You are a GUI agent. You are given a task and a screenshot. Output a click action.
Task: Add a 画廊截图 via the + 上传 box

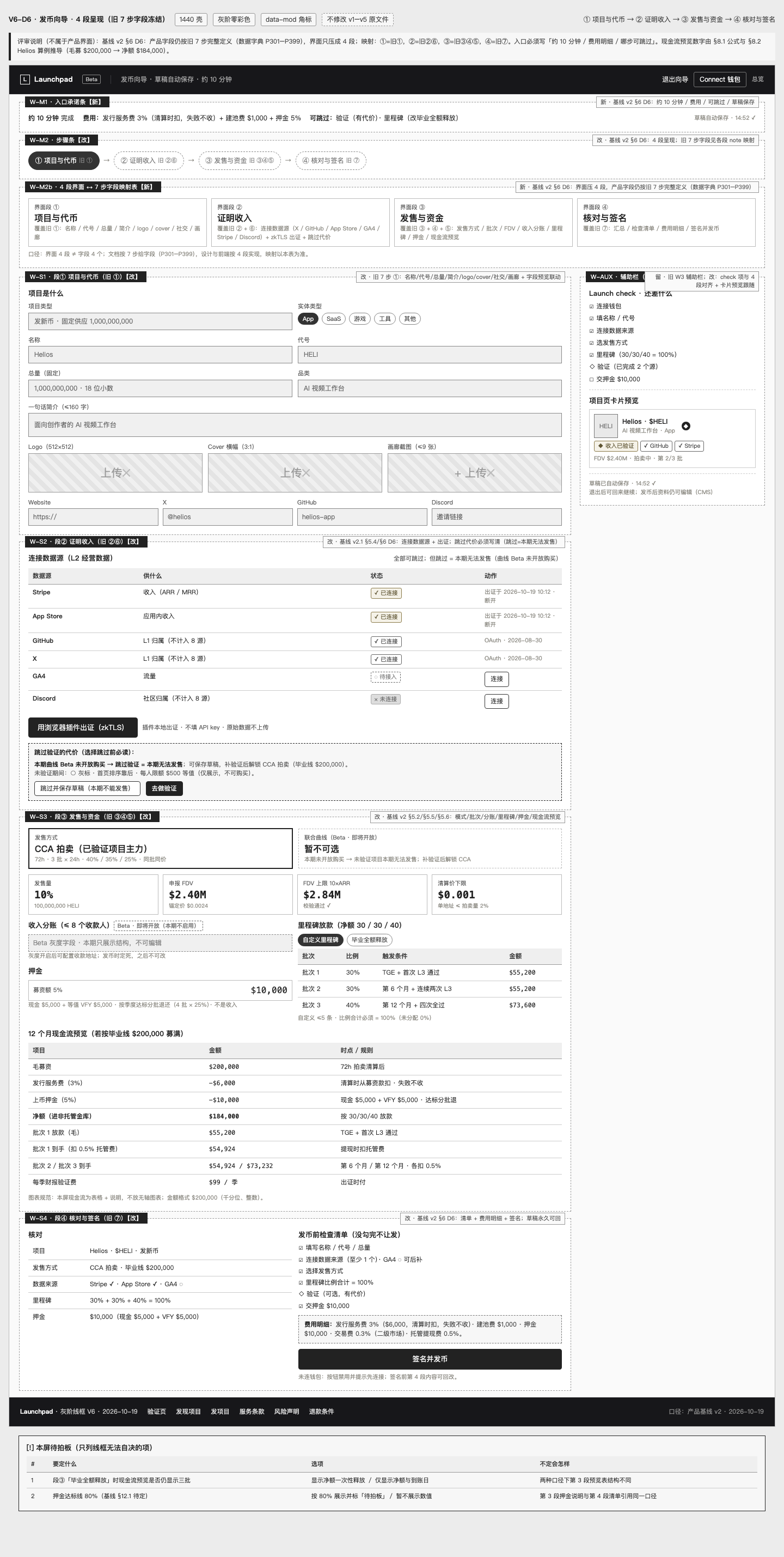coord(474,473)
